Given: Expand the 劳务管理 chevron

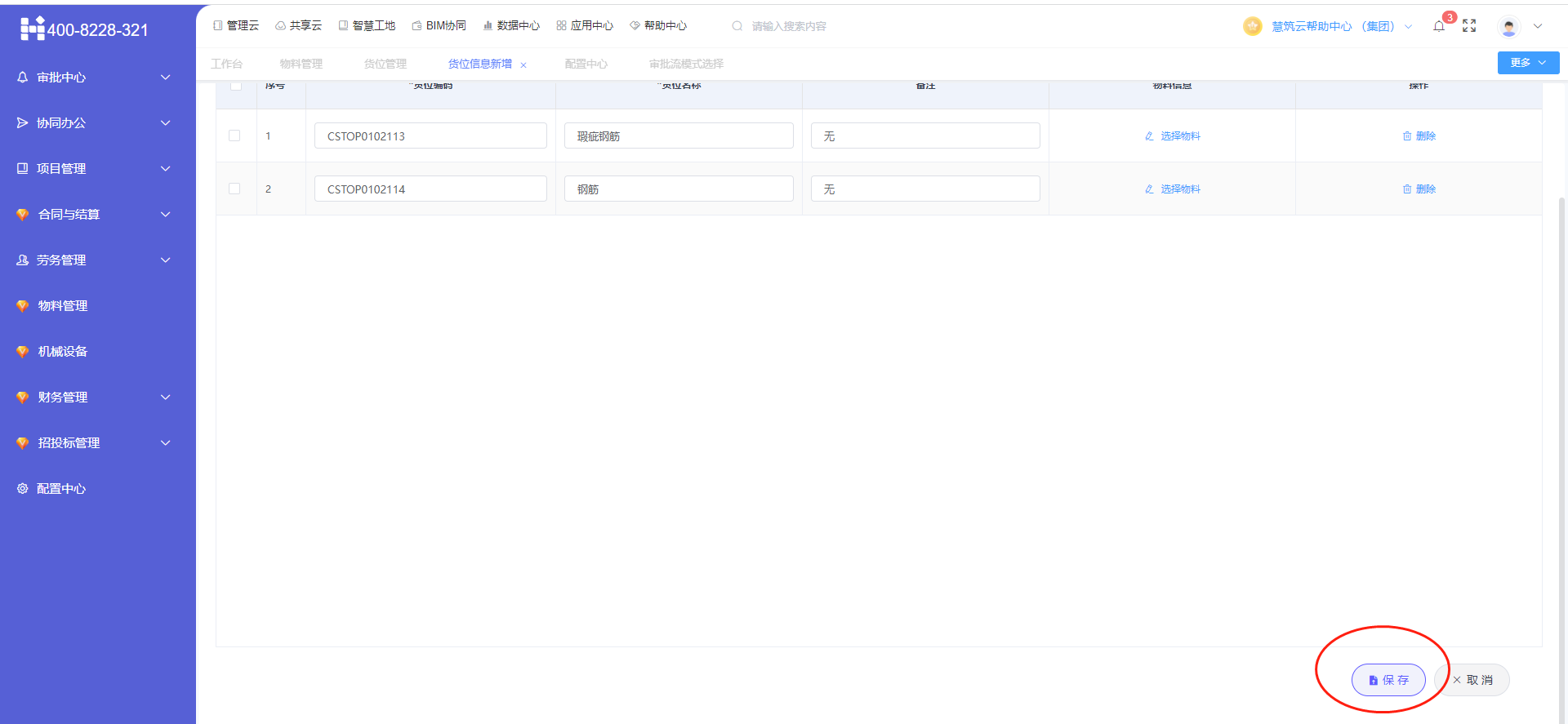Looking at the screenshot, I should (166, 260).
